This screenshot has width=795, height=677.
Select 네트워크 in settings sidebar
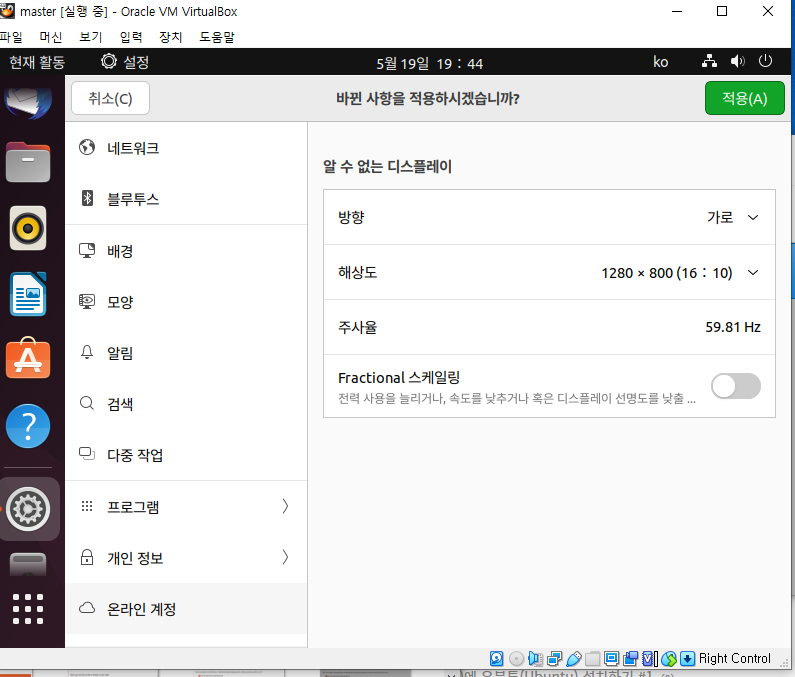(186, 148)
